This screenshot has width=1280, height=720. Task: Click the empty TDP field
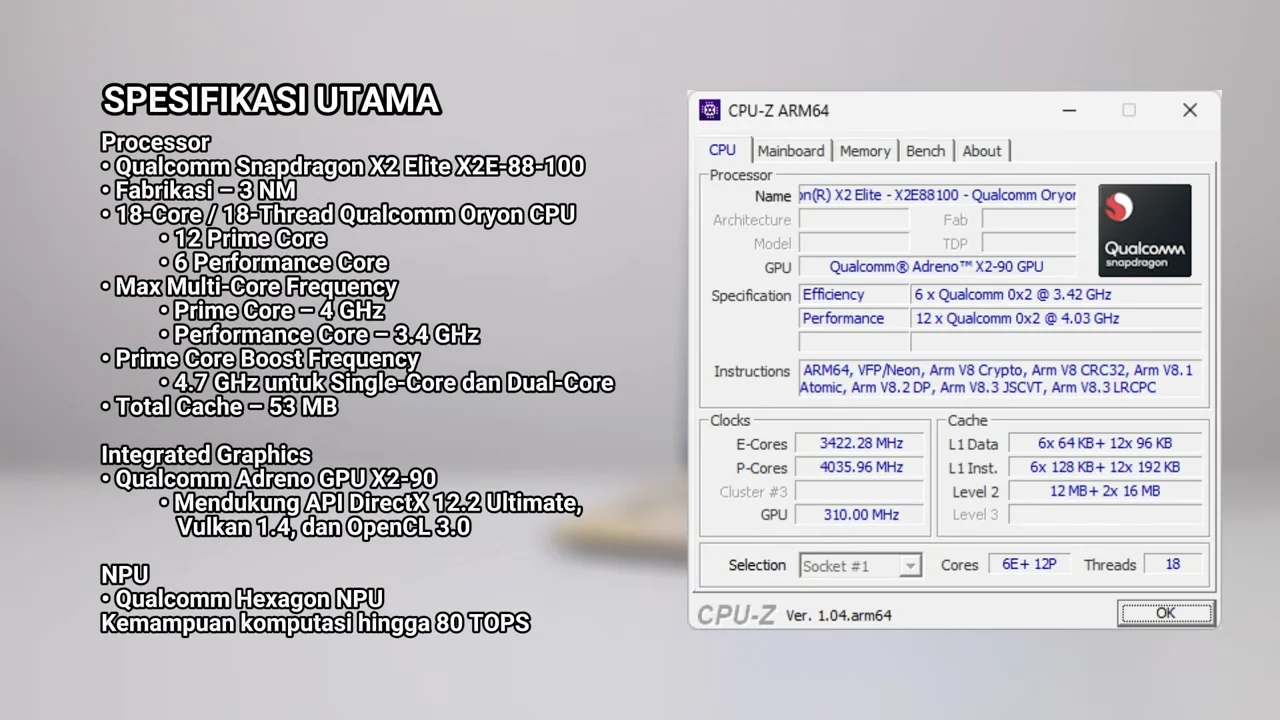point(1029,243)
